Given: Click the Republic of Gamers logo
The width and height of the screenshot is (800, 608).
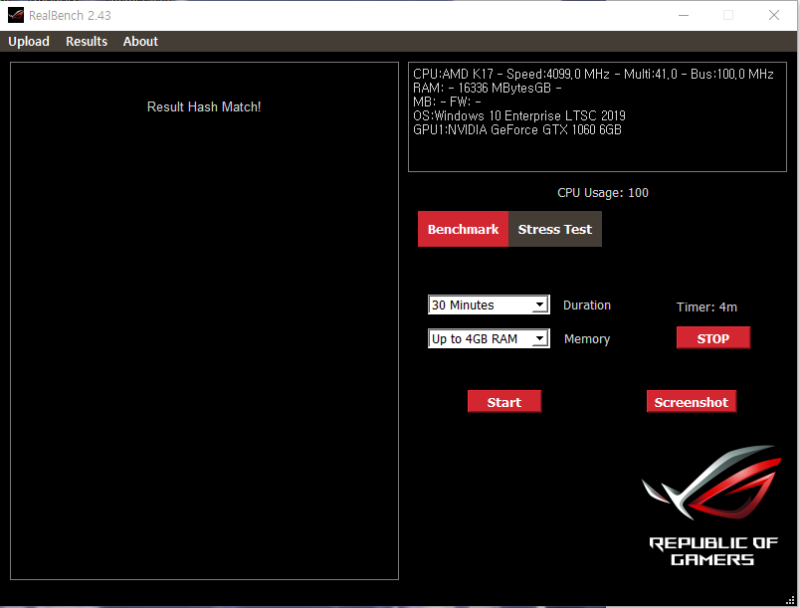Looking at the screenshot, I should (712, 506).
